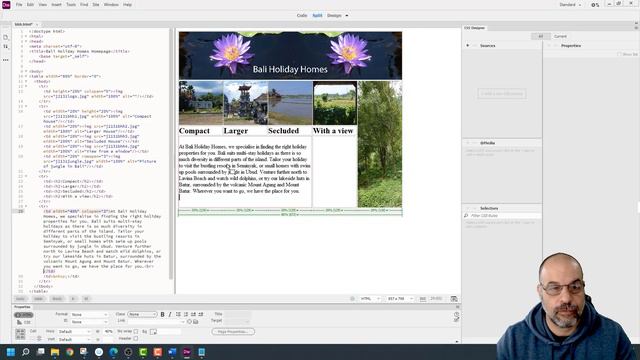Viewport: 640px width, 360px height.
Task: Open the Window menu
Action: [111, 4]
